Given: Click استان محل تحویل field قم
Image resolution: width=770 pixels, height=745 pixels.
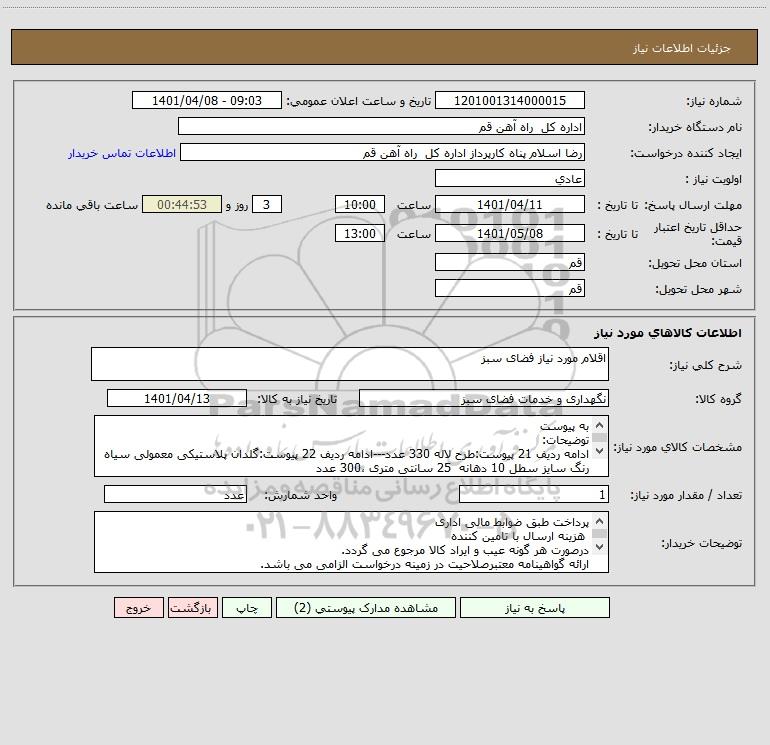Looking at the screenshot, I should (510, 262).
